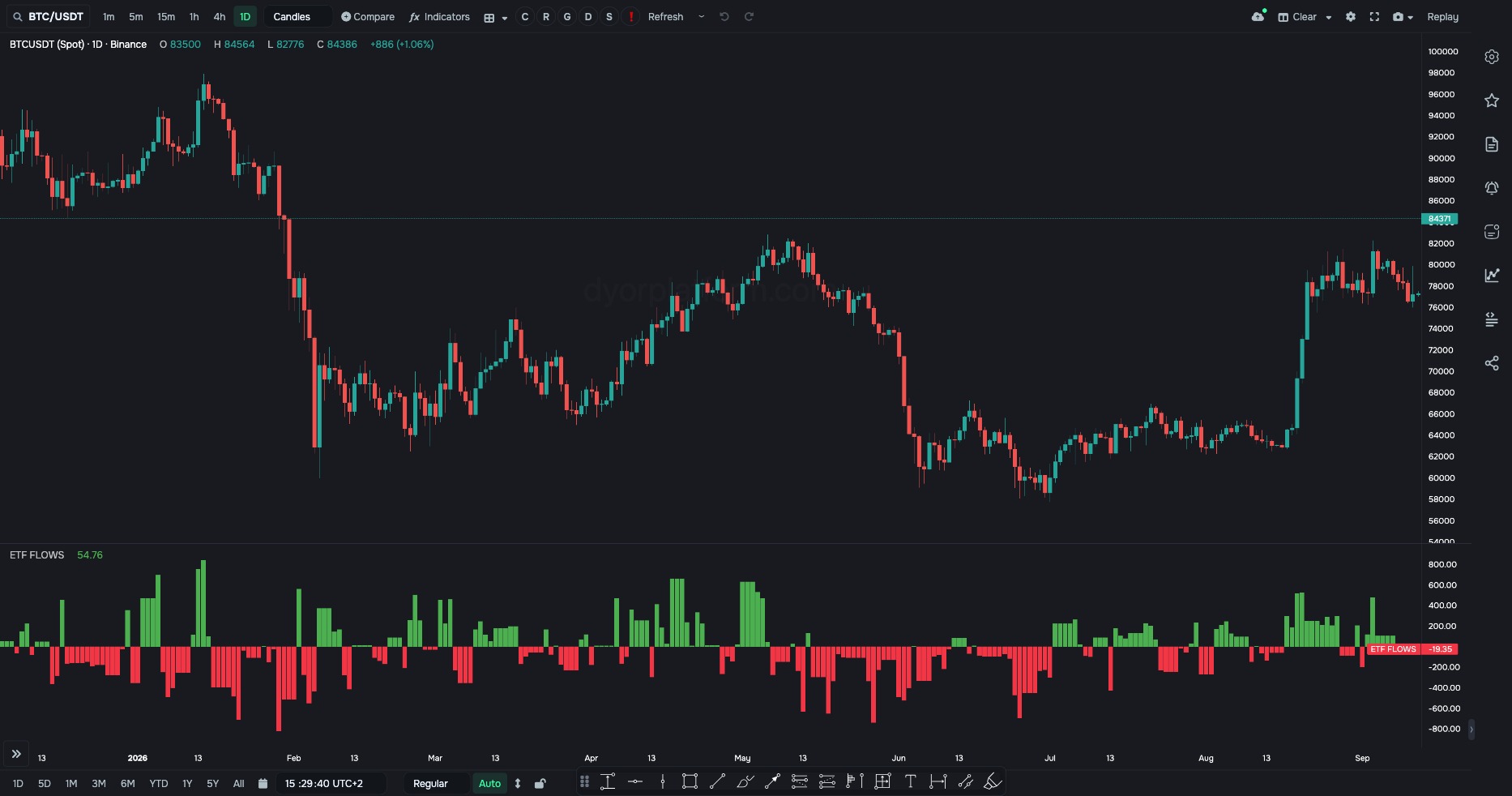
Task: Open the code script sidebar icon
Action: (x=1492, y=319)
